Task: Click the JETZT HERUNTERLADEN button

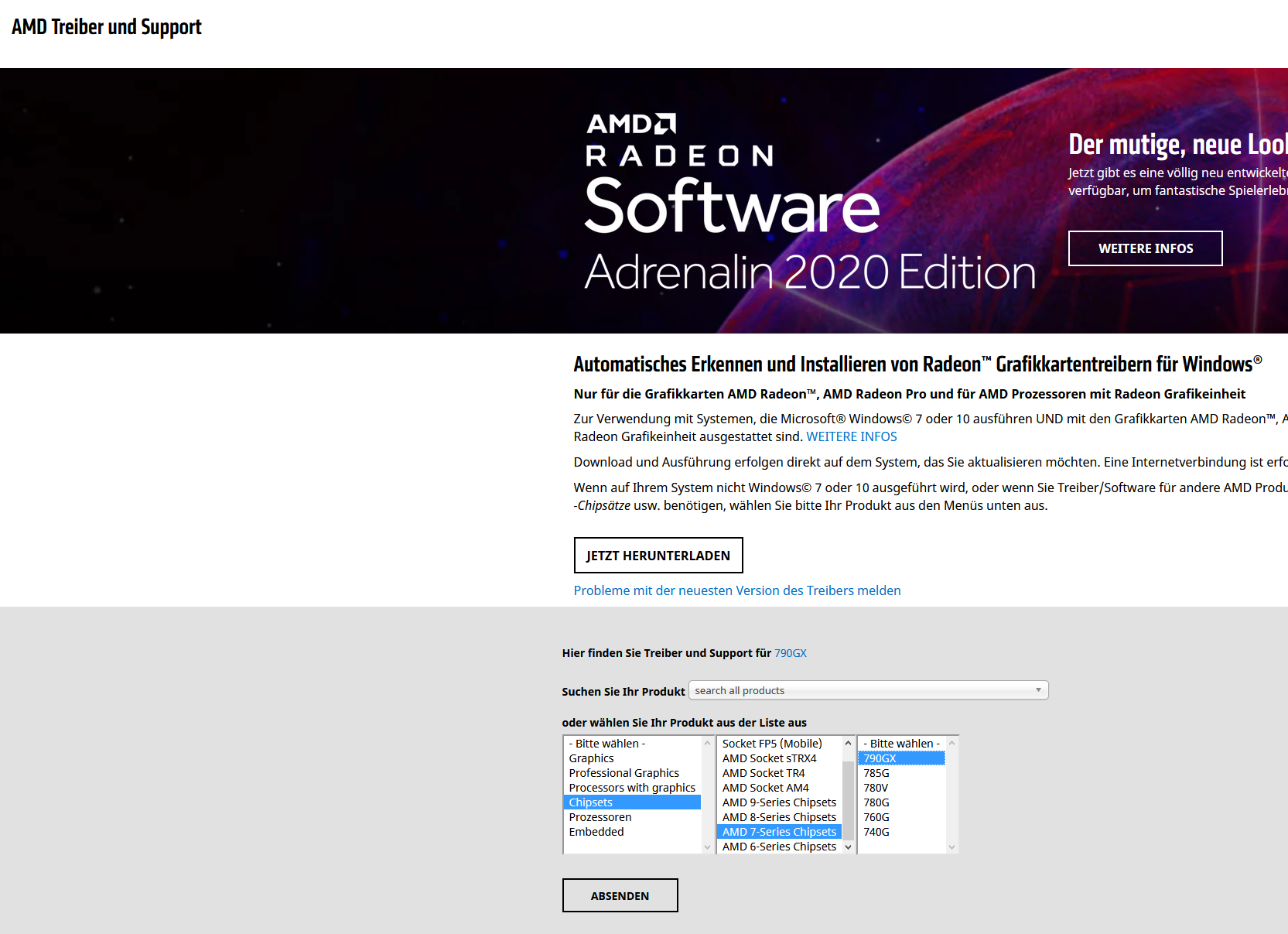Action: point(658,556)
